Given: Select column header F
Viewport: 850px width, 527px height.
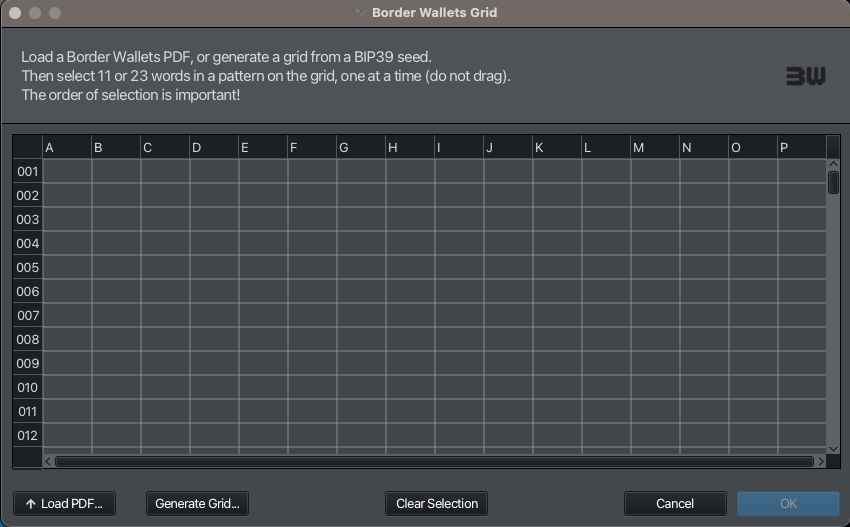Looking at the screenshot, I should tap(312, 147).
